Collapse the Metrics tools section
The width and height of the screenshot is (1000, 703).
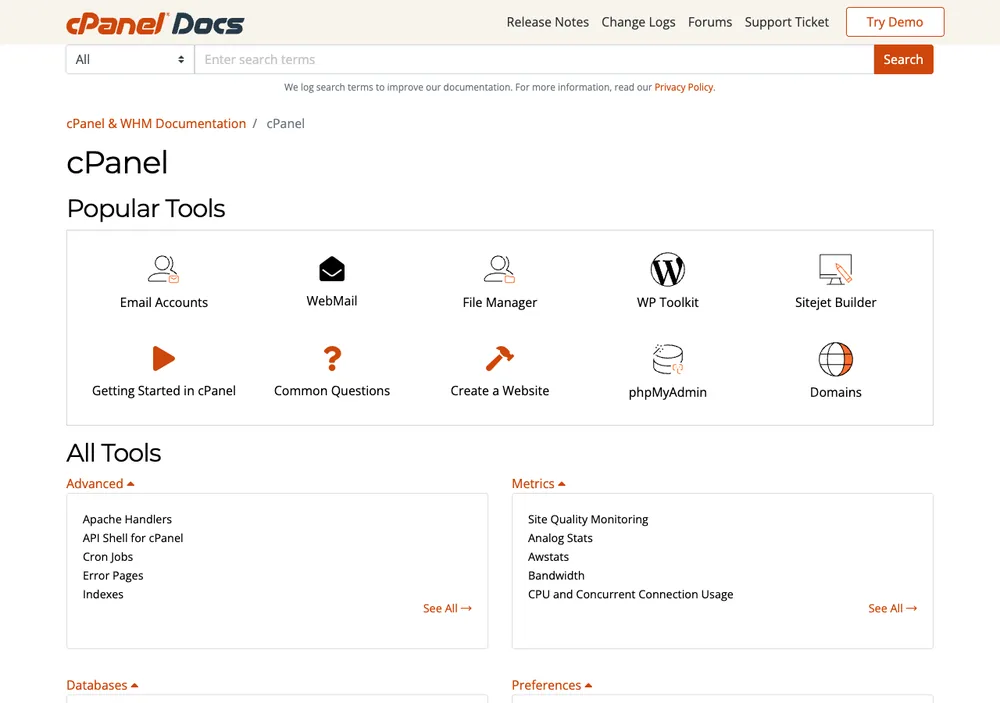tap(538, 484)
